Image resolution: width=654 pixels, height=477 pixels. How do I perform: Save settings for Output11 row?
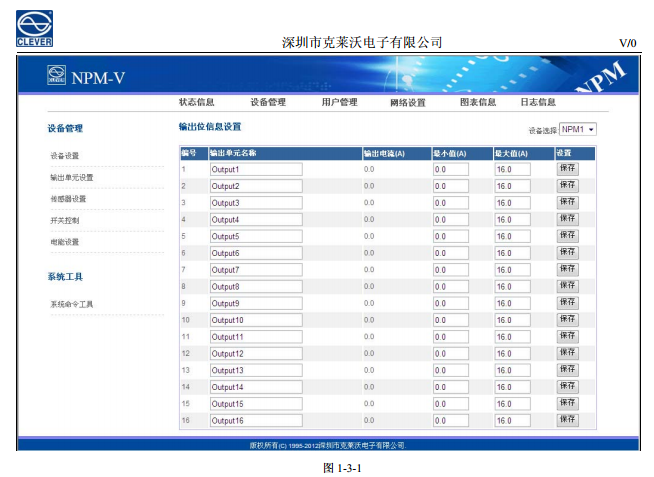(568, 336)
